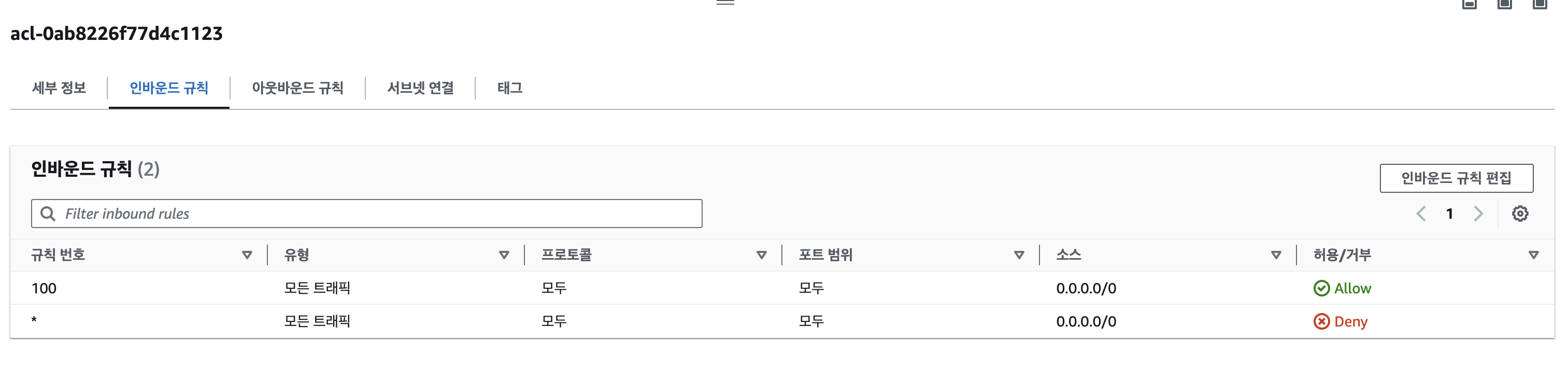Click the 인바운드 규칙 편집 button
Viewport: 1568px width, 368px height.
click(x=1457, y=178)
